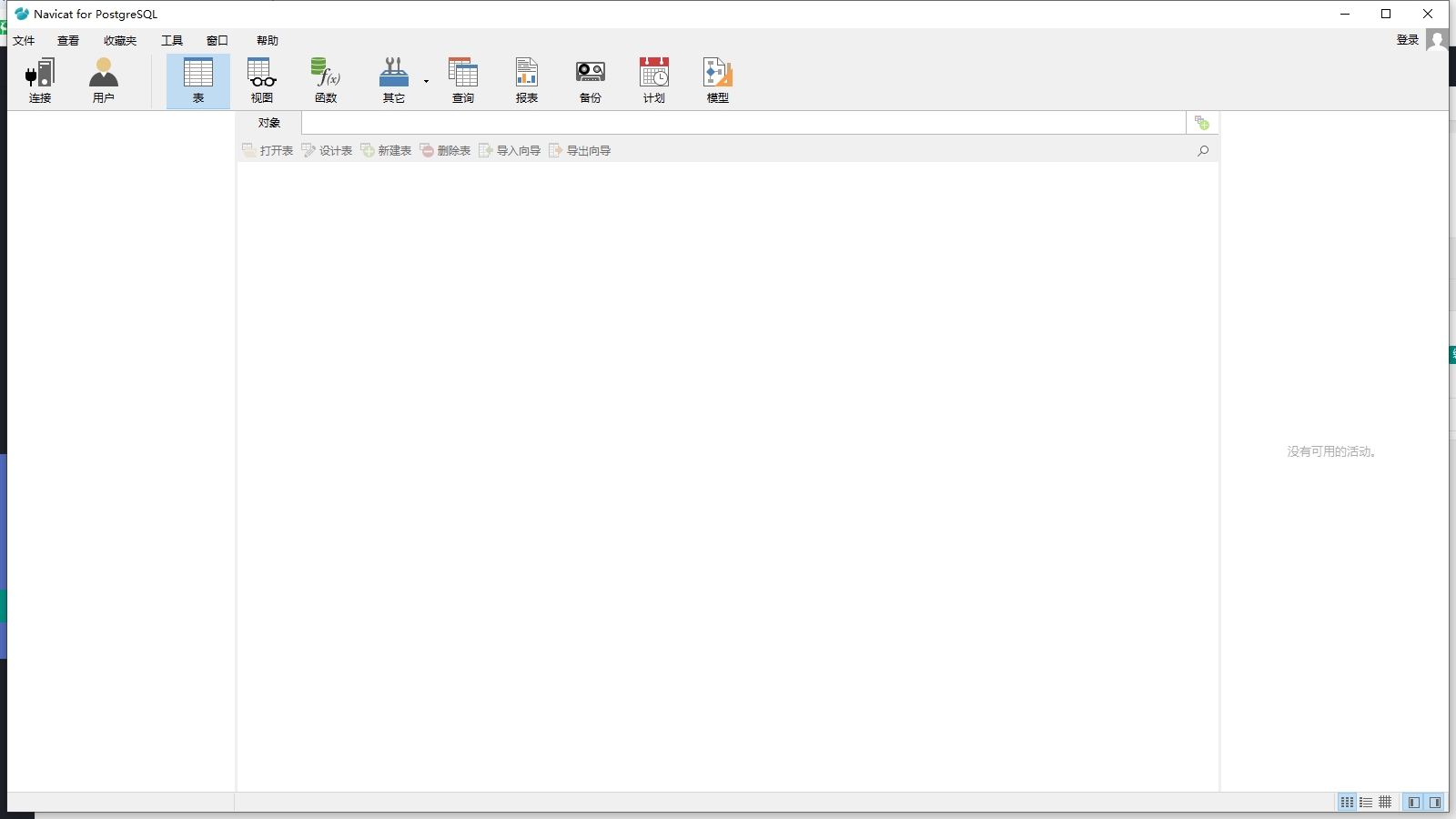The image size is (1456, 819).
Task: Switch to 视图 views objects
Action: tap(262, 81)
